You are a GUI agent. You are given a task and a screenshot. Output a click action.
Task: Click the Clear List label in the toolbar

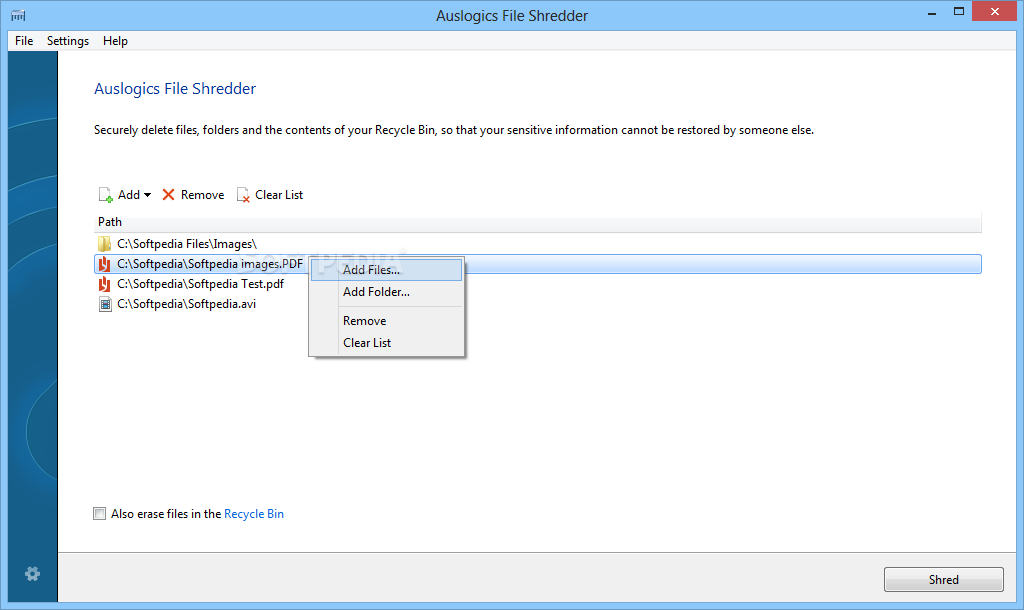coord(279,195)
